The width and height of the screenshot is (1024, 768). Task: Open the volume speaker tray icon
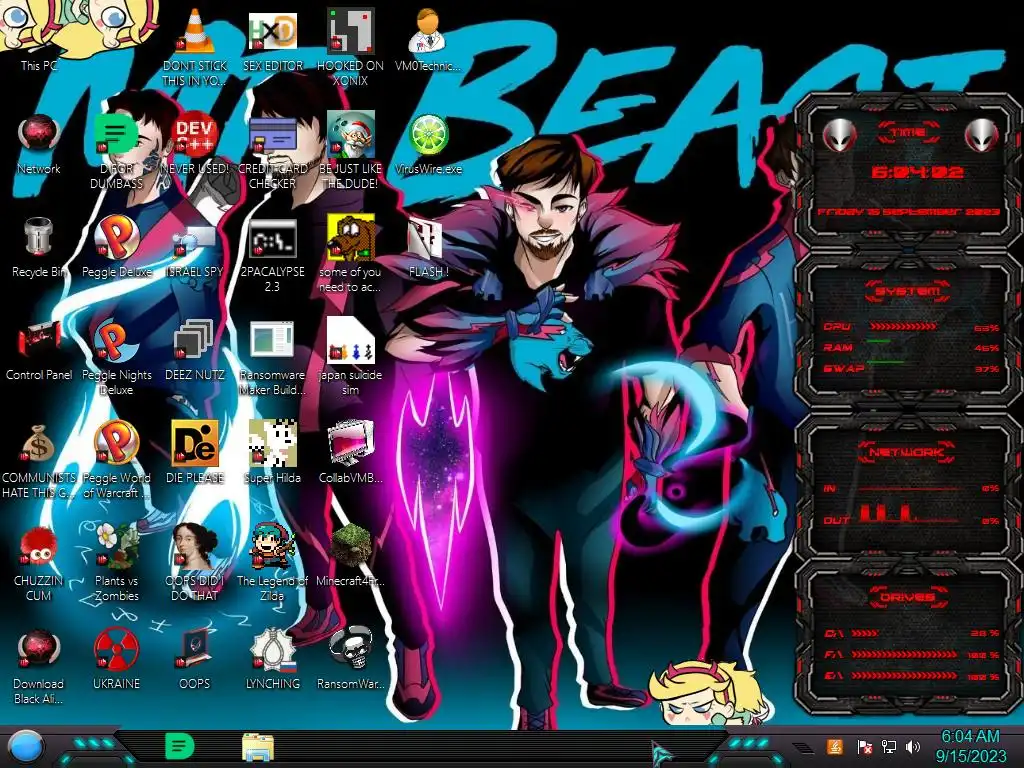(x=913, y=746)
